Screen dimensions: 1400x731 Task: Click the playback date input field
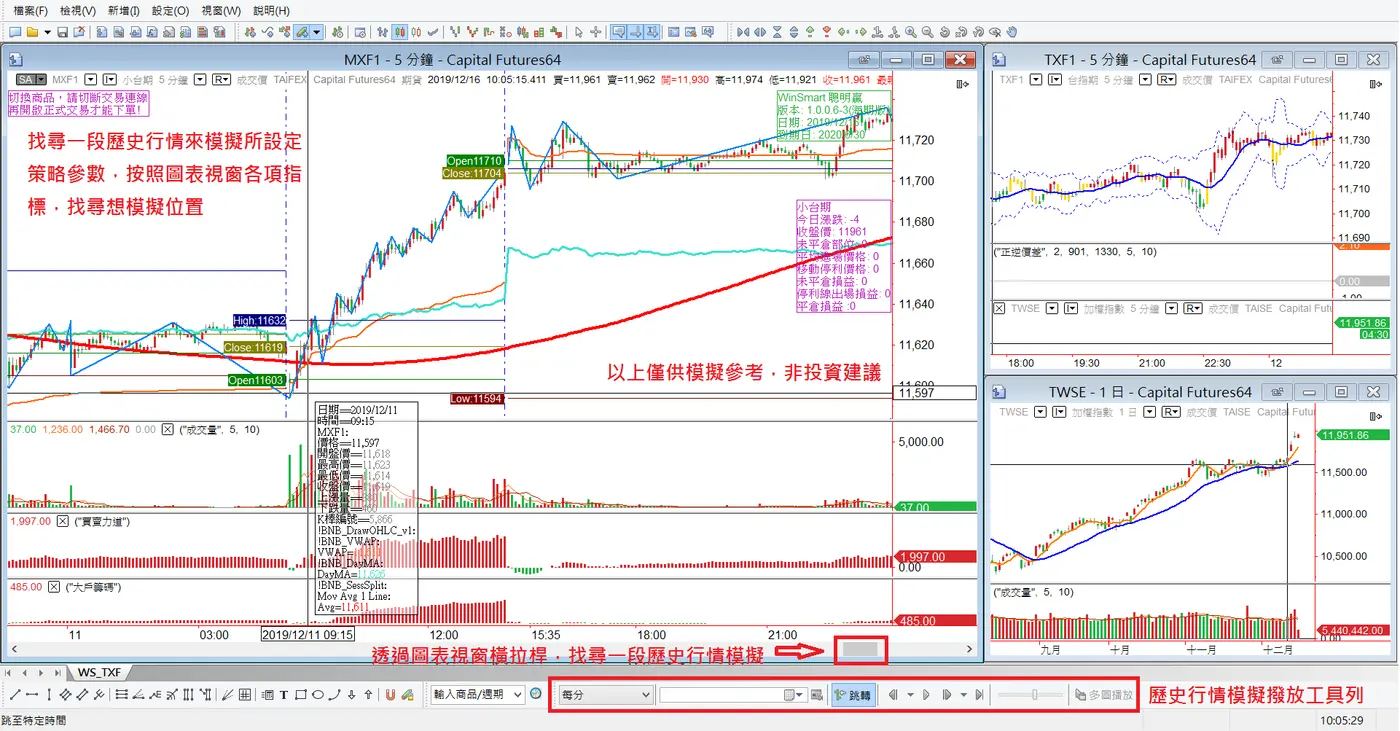733,695
